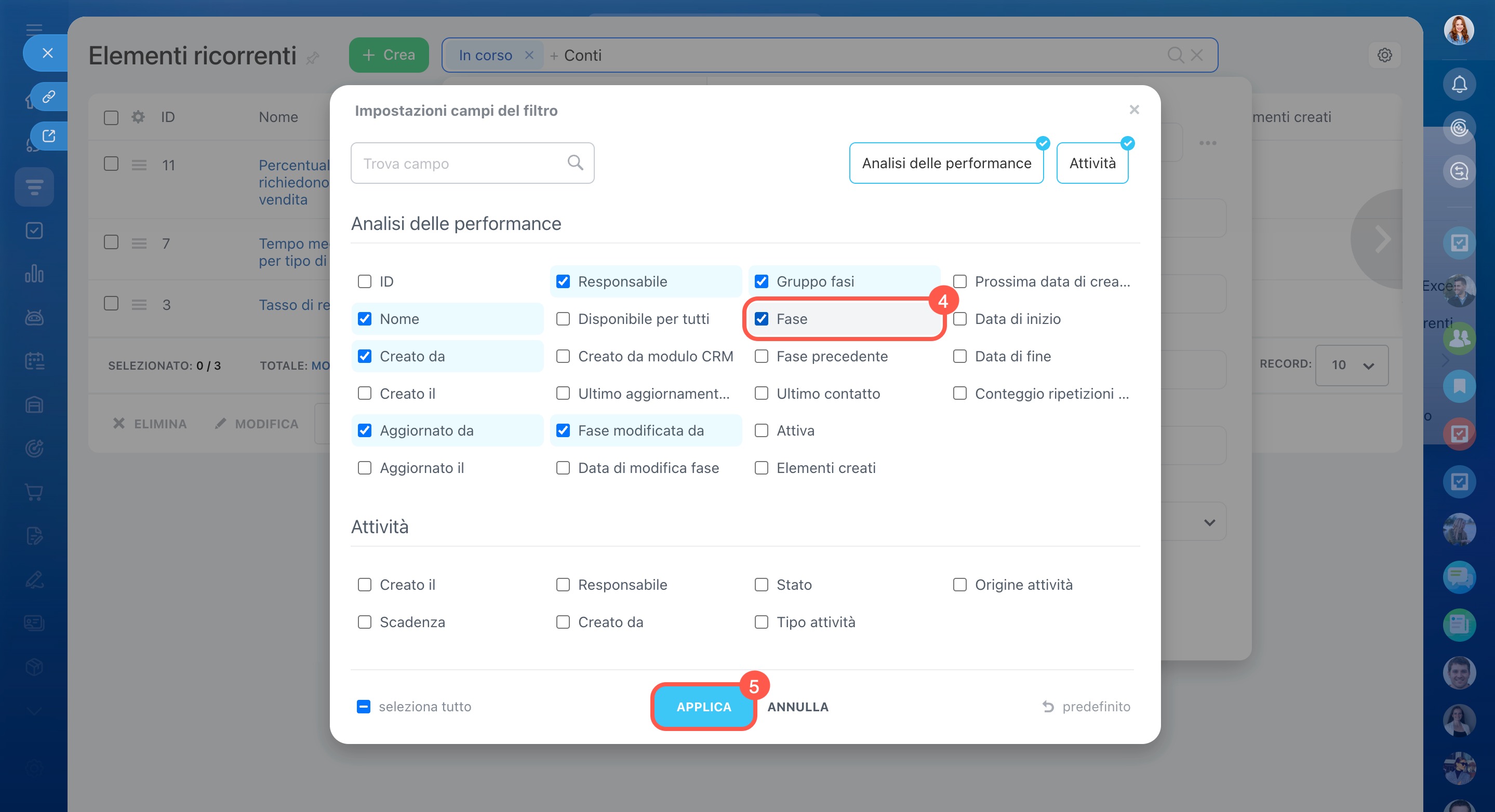
Task: Expand the dropdown chevron in filter panel
Action: (x=1209, y=522)
